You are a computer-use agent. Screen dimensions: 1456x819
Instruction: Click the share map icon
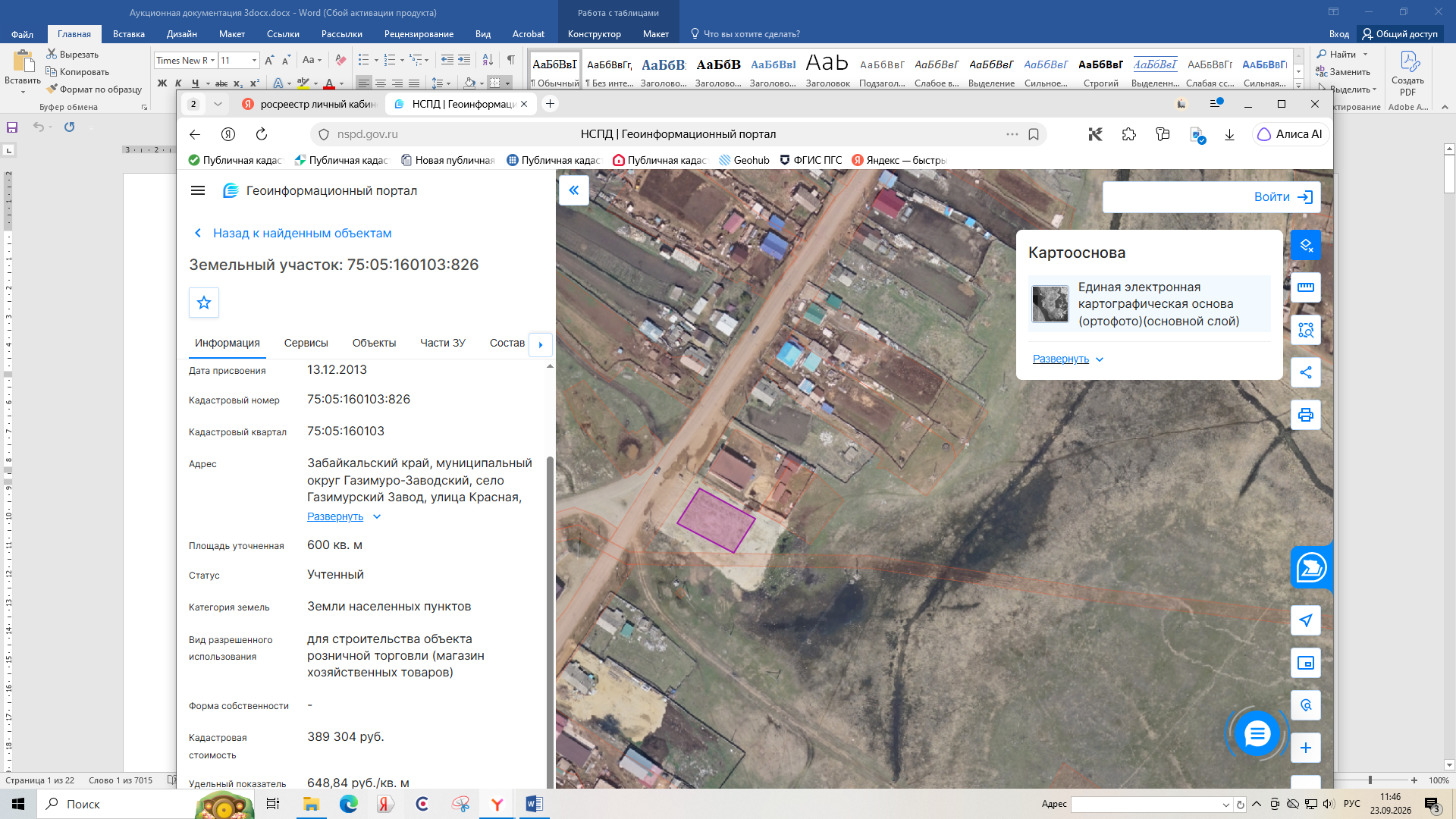click(1305, 372)
